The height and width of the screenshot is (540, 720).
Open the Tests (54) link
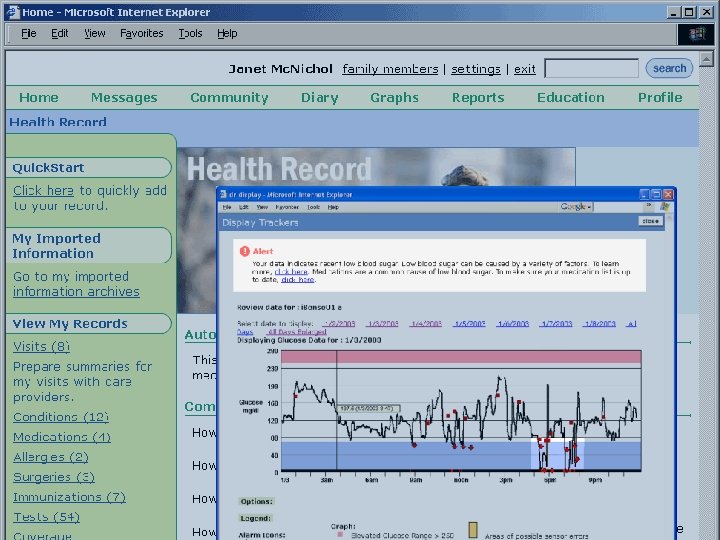pos(46,517)
